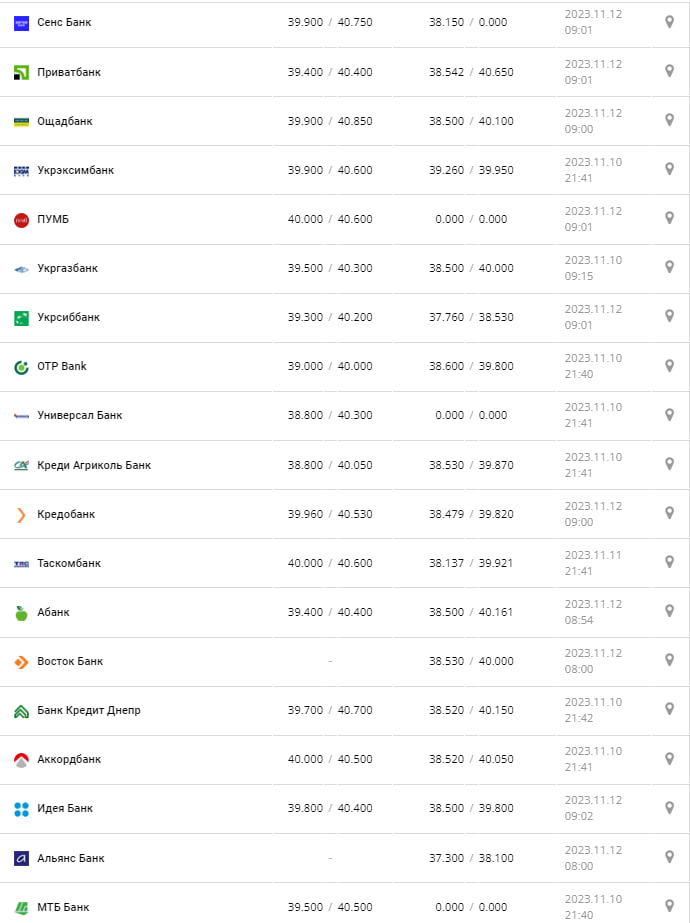Open map location pin for Сенс Банк

pos(670,21)
